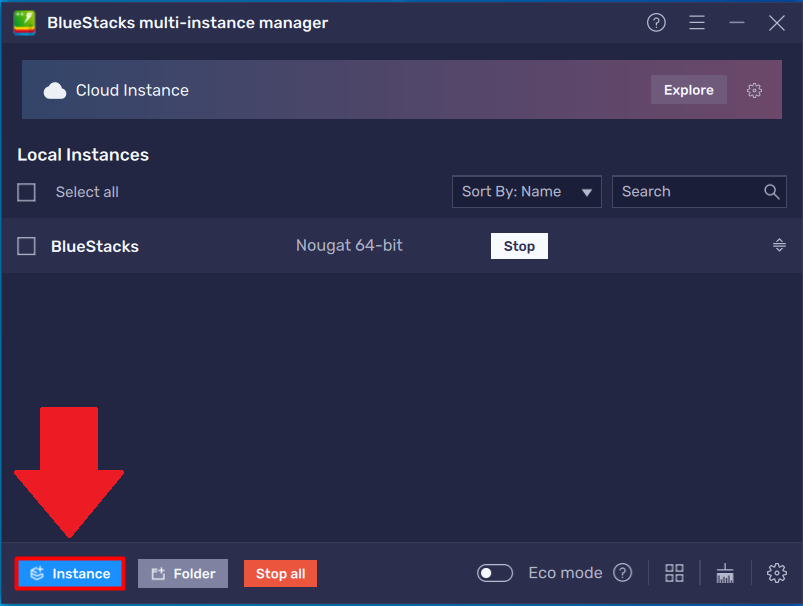Open the Sort By: Name dropdown
Image resolution: width=803 pixels, height=606 pixels.
click(526, 192)
